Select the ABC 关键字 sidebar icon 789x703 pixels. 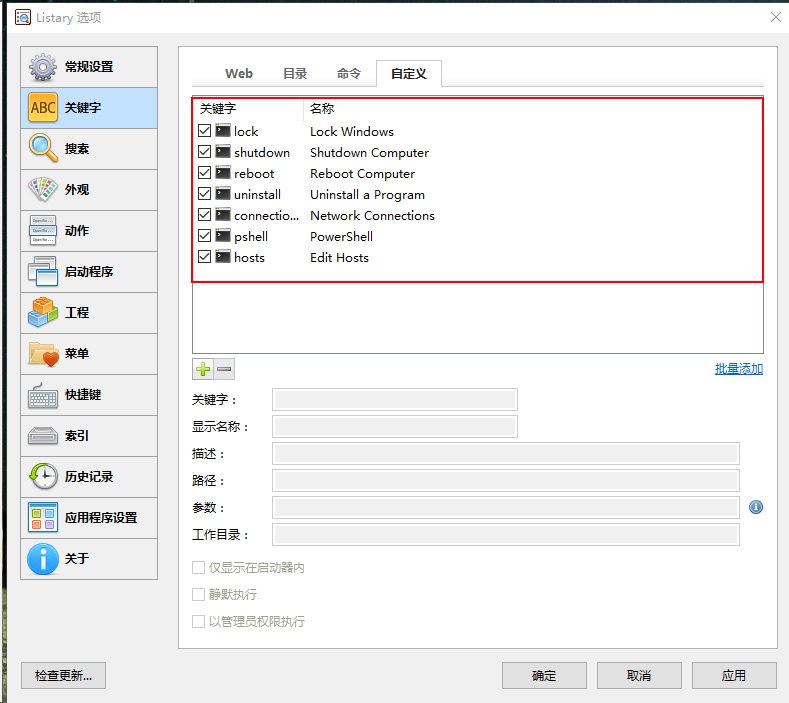pyautogui.click(x=43, y=107)
